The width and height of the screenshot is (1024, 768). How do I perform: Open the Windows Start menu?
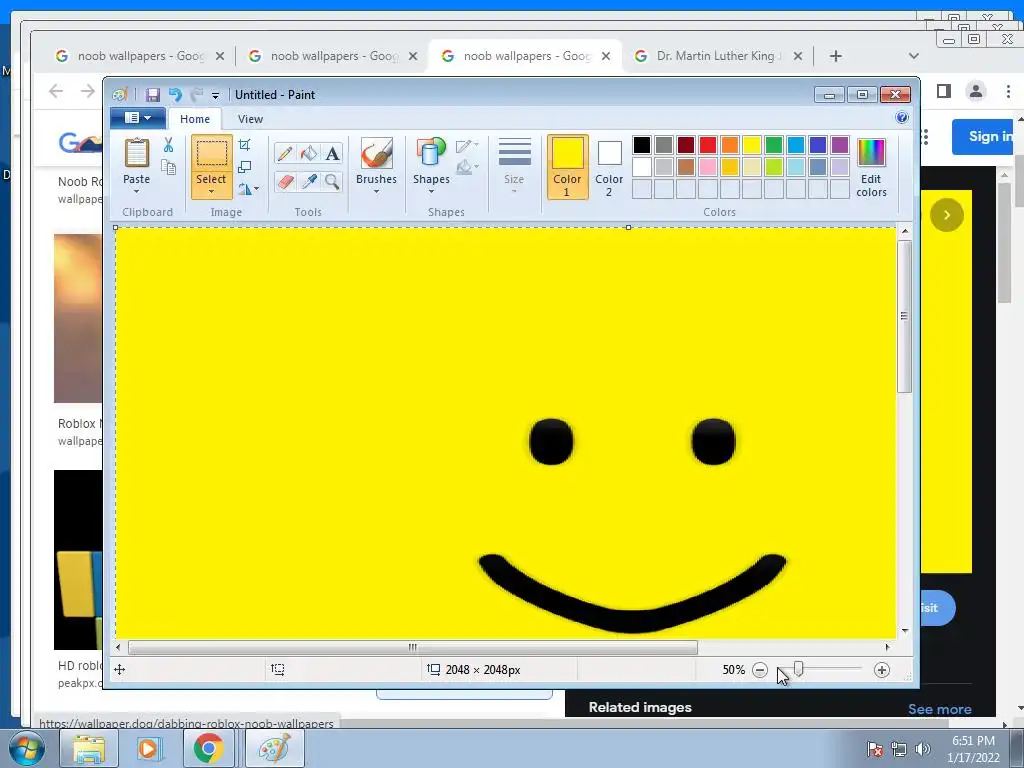click(26, 748)
